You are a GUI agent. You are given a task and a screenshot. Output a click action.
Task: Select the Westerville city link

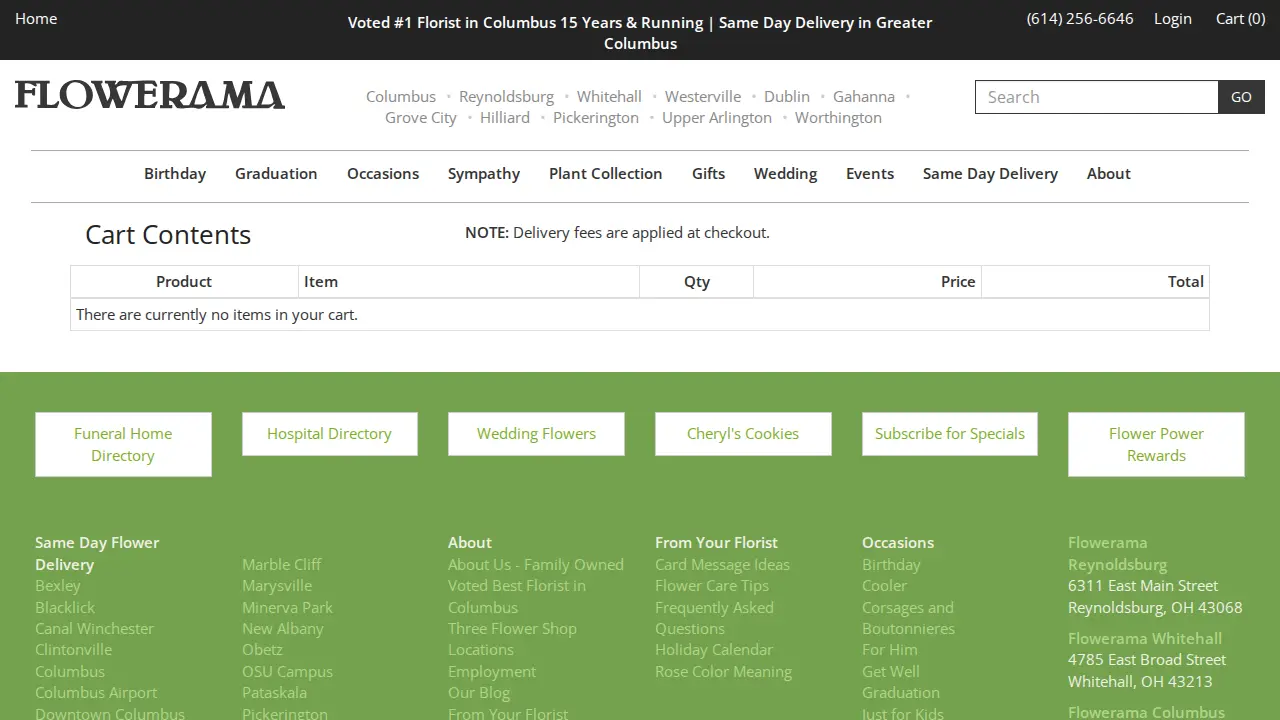tap(703, 97)
